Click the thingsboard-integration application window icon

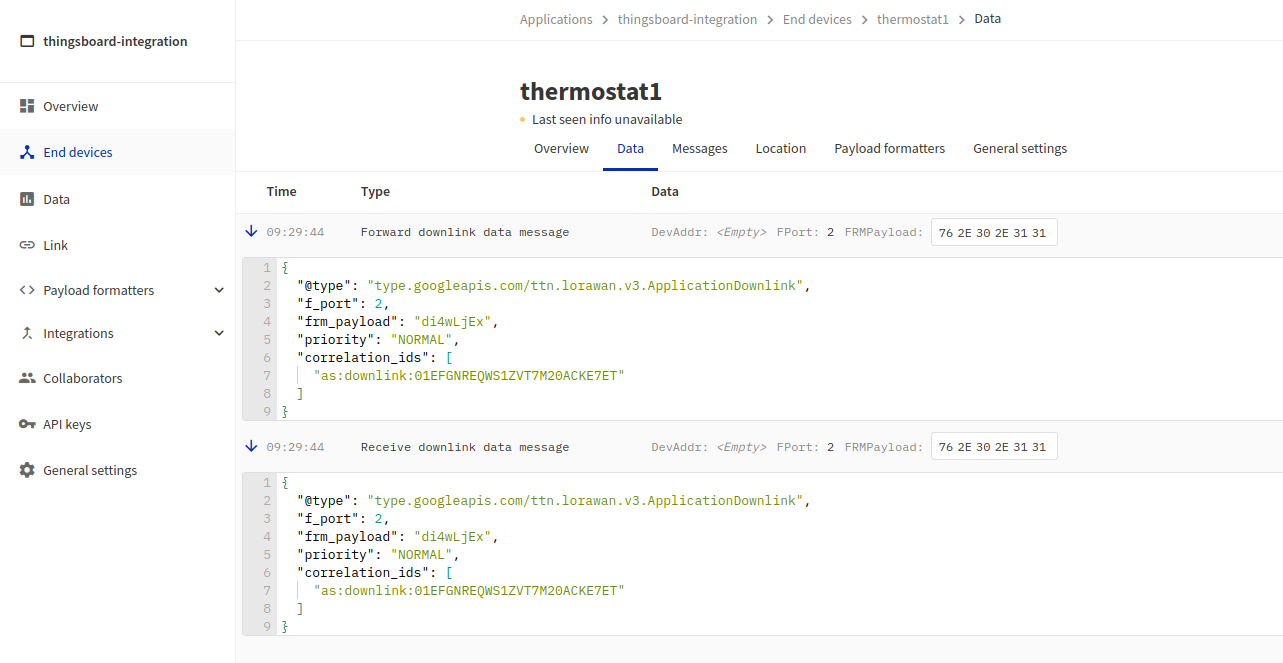click(27, 42)
